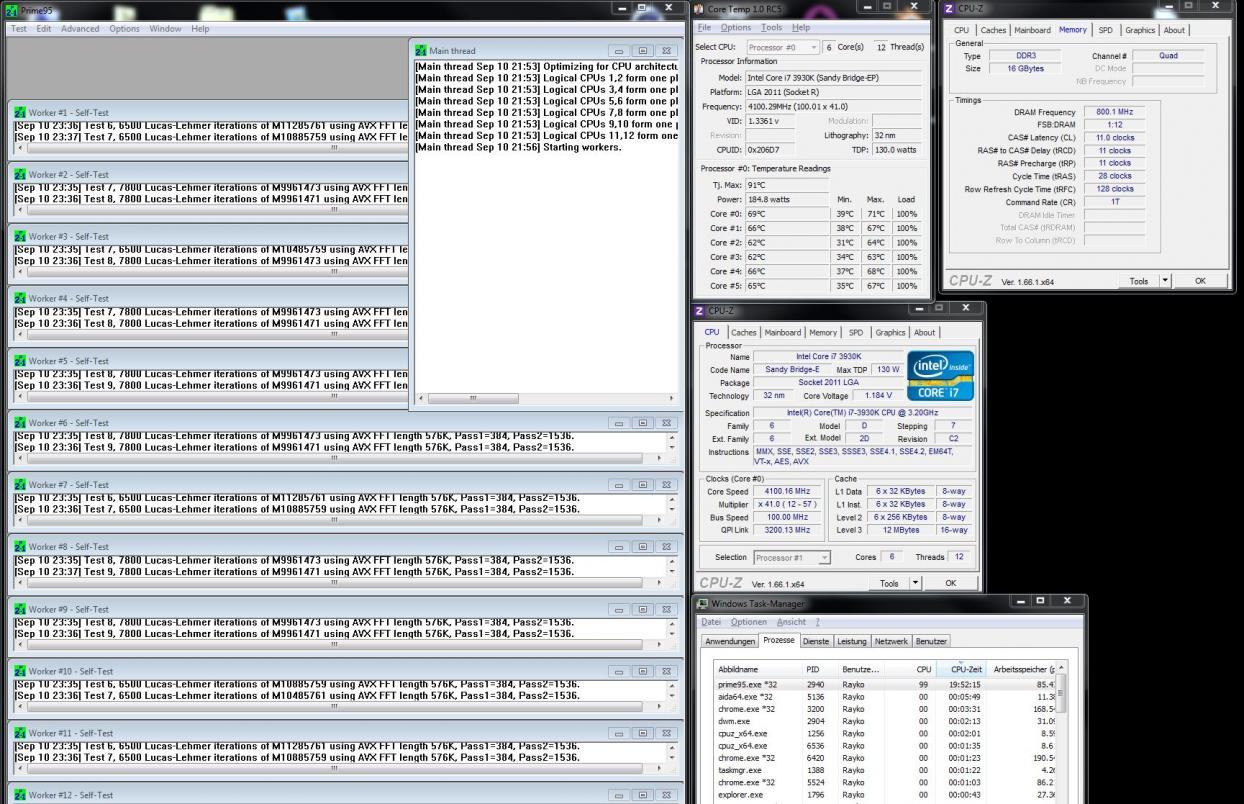The width and height of the screenshot is (1244, 804).
Task: Click the Worker #7 window icon
Action: pyautogui.click(x=19, y=484)
